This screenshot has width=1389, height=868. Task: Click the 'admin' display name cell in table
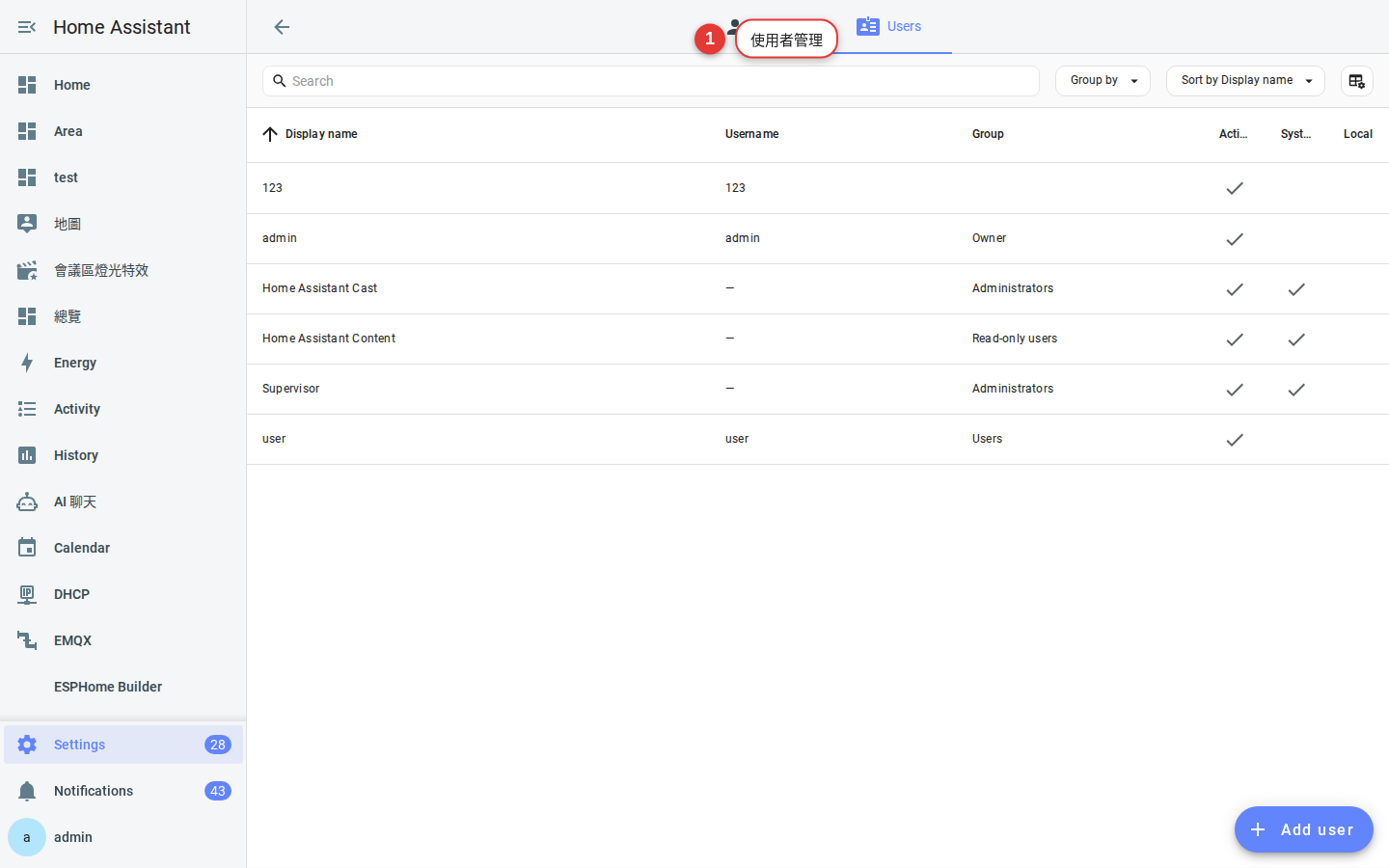click(280, 238)
